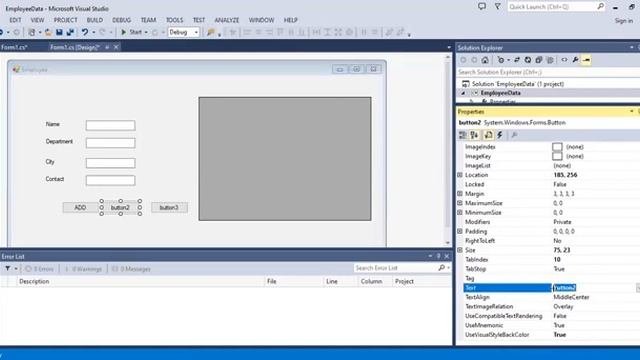Screen dimensions: 640x360
Task: Click the Search Error List field
Action: [x=395, y=268]
